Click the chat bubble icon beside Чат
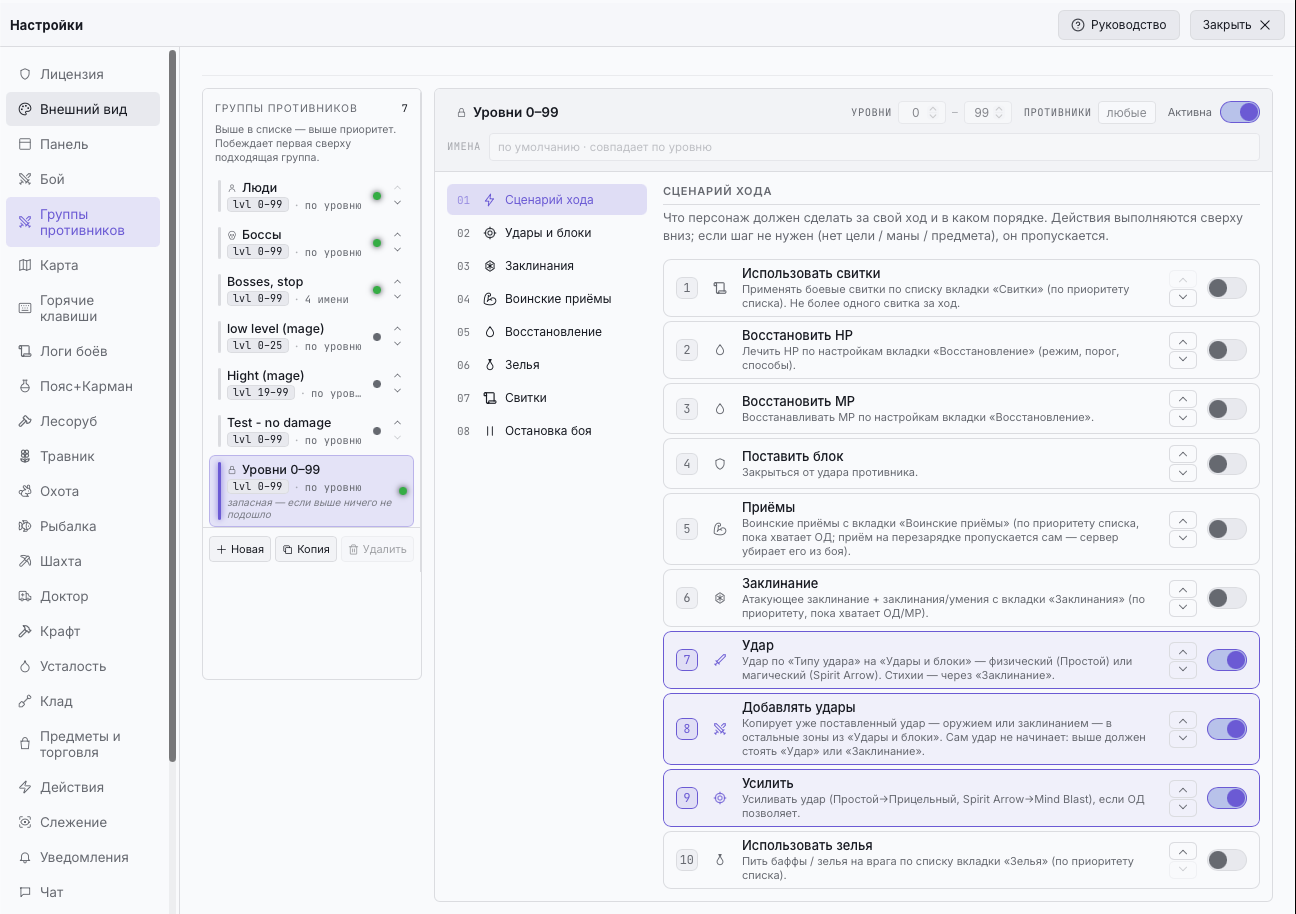Viewport: 1296px width, 914px height. point(25,892)
